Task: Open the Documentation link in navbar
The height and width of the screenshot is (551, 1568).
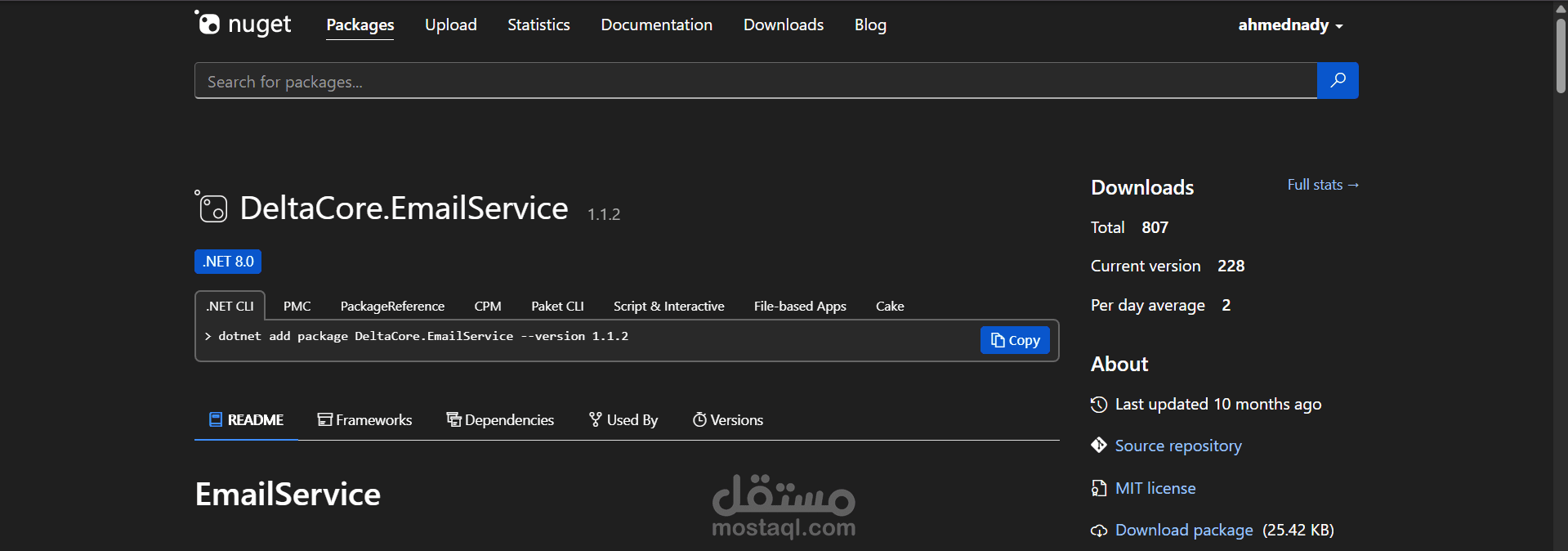Action: 657,25
